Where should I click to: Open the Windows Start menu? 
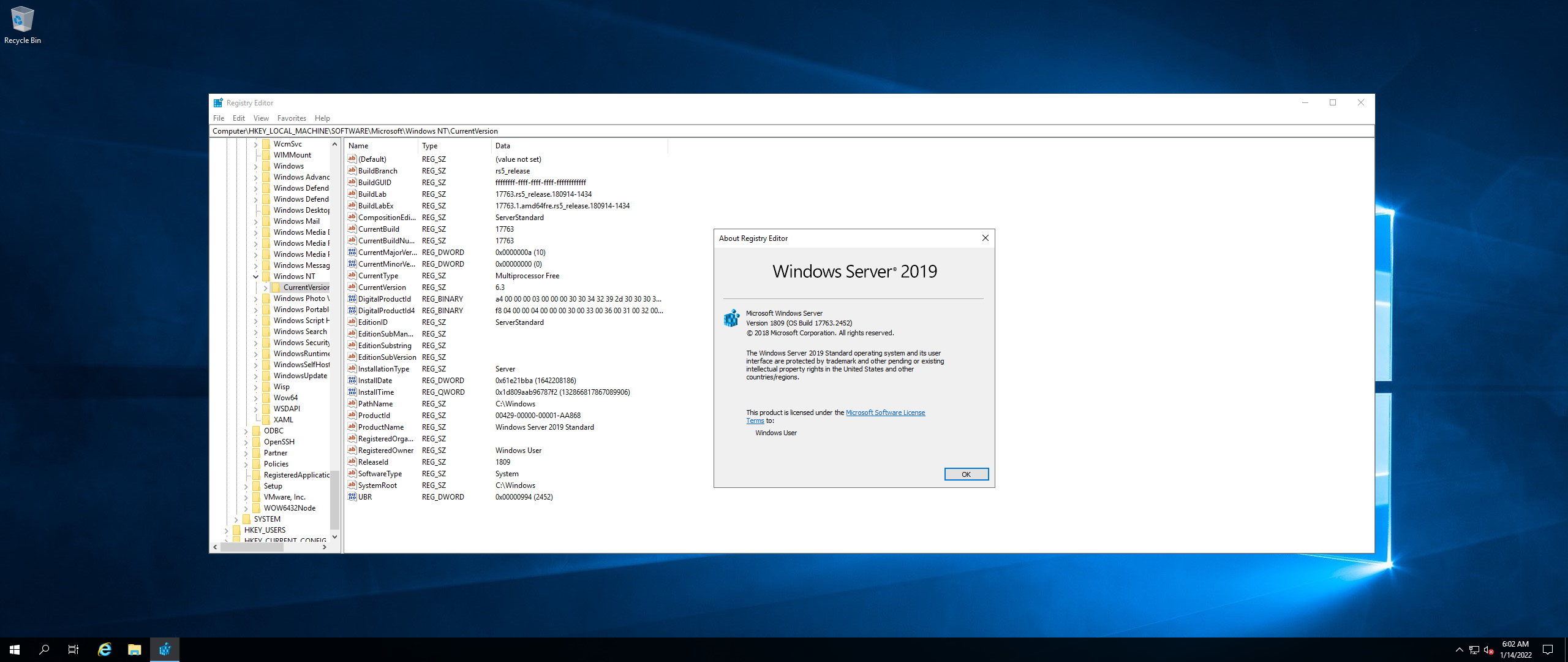[15, 650]
